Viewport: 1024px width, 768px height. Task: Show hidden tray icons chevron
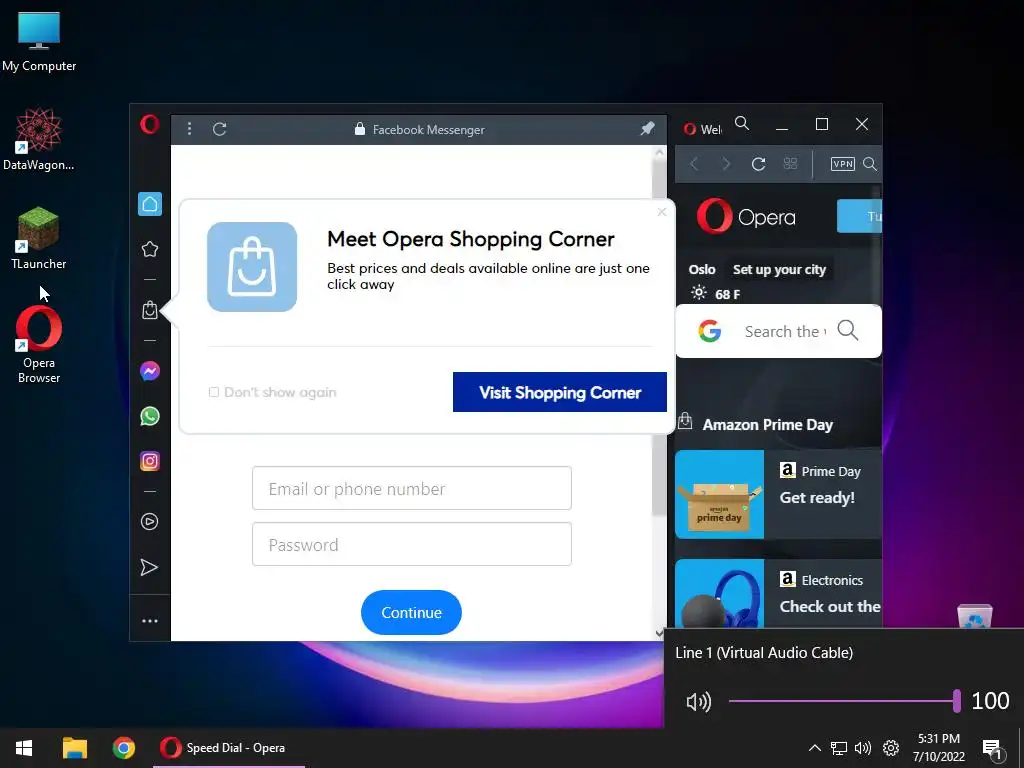tap(814, 748)
